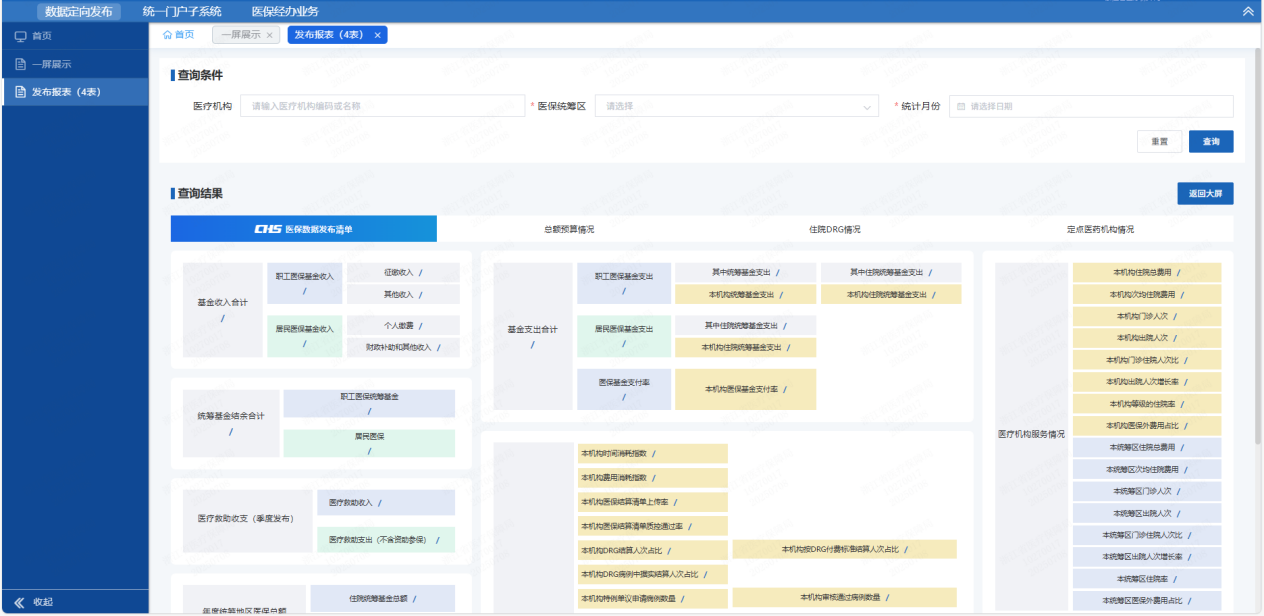Open the 医保经办业务 top menu
The height and width of the screenshot is (616, 1264).
click(x=285, y=12)
